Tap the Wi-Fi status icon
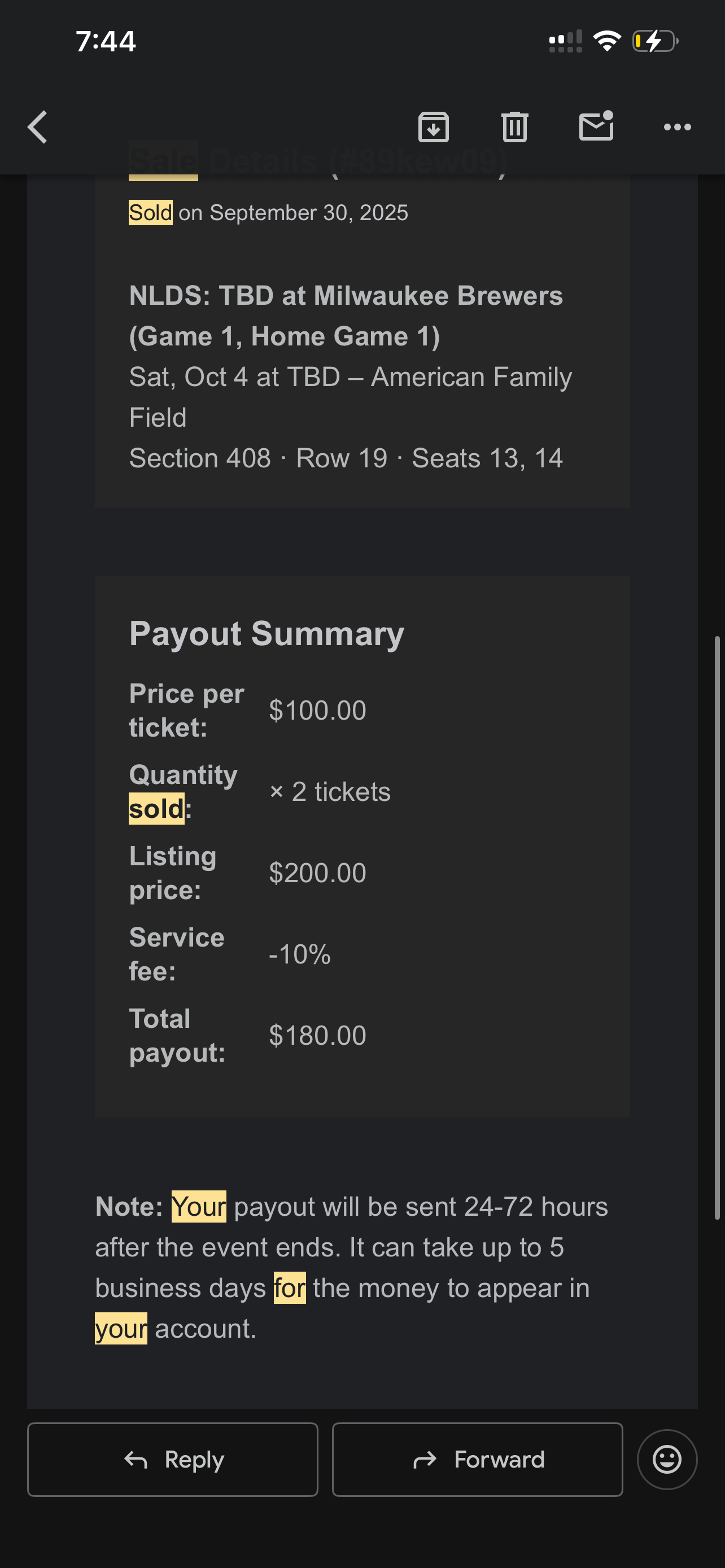This screenshot has width=725, height=1568. coord(606,41)
